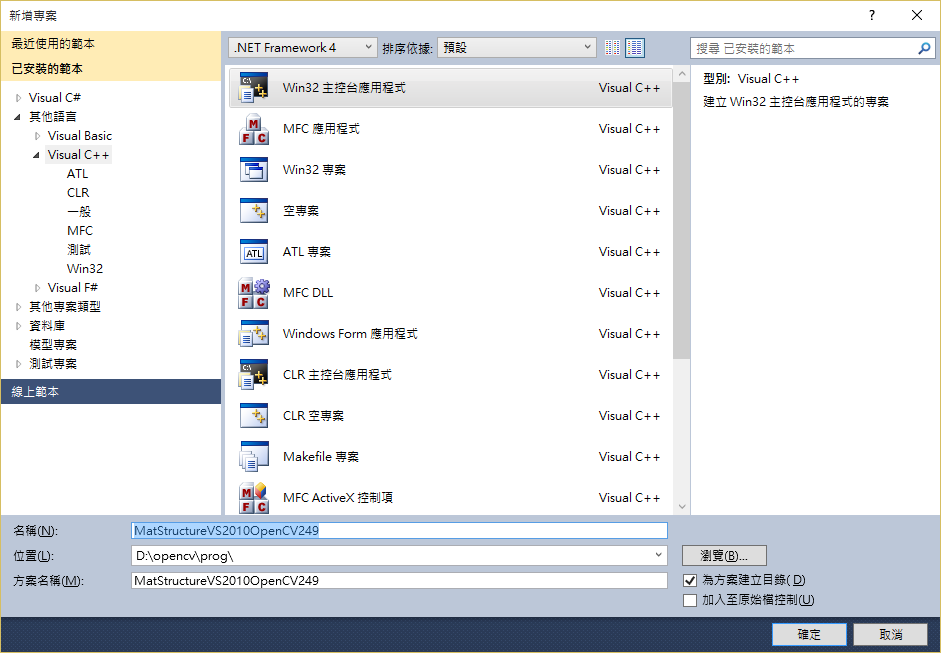Choose the ATL 專案 template icon
This screenshot has height=653, width=941.
coord(254,252)
